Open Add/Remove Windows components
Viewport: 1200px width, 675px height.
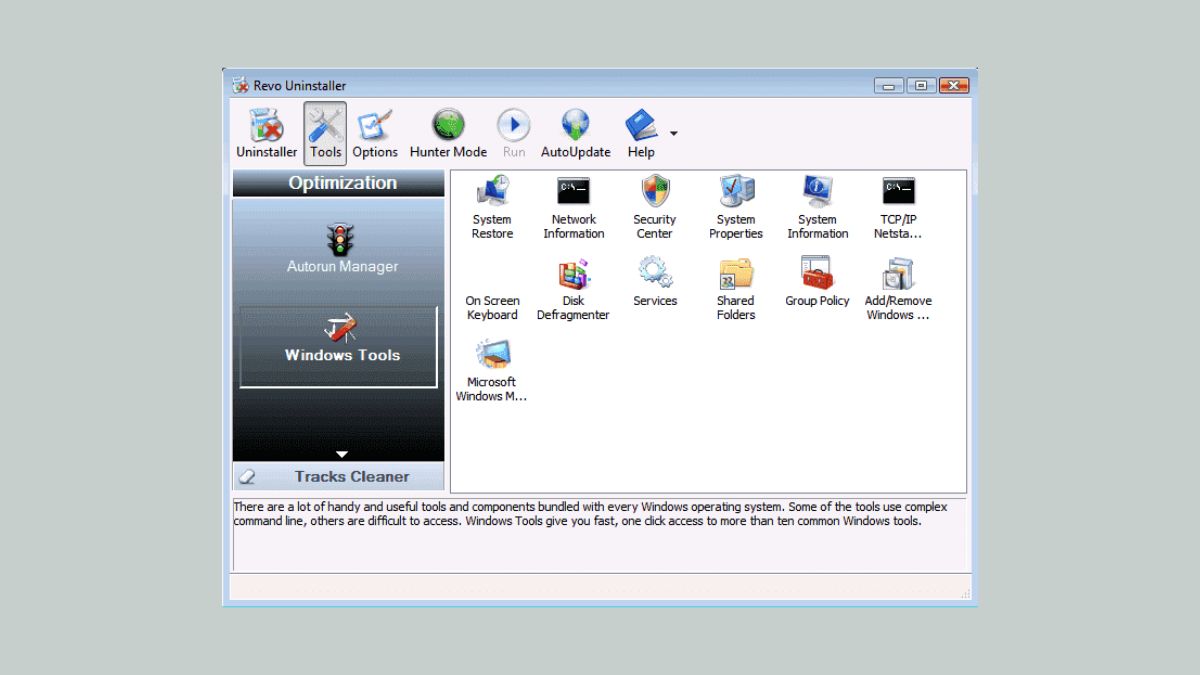(898, 290)
